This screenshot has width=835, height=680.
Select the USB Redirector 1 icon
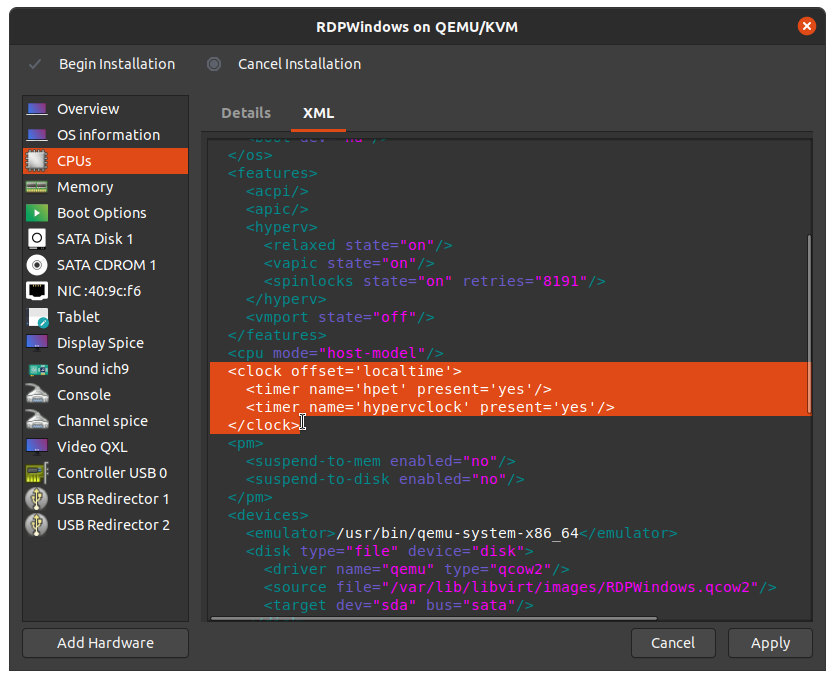tap(37, 499)
